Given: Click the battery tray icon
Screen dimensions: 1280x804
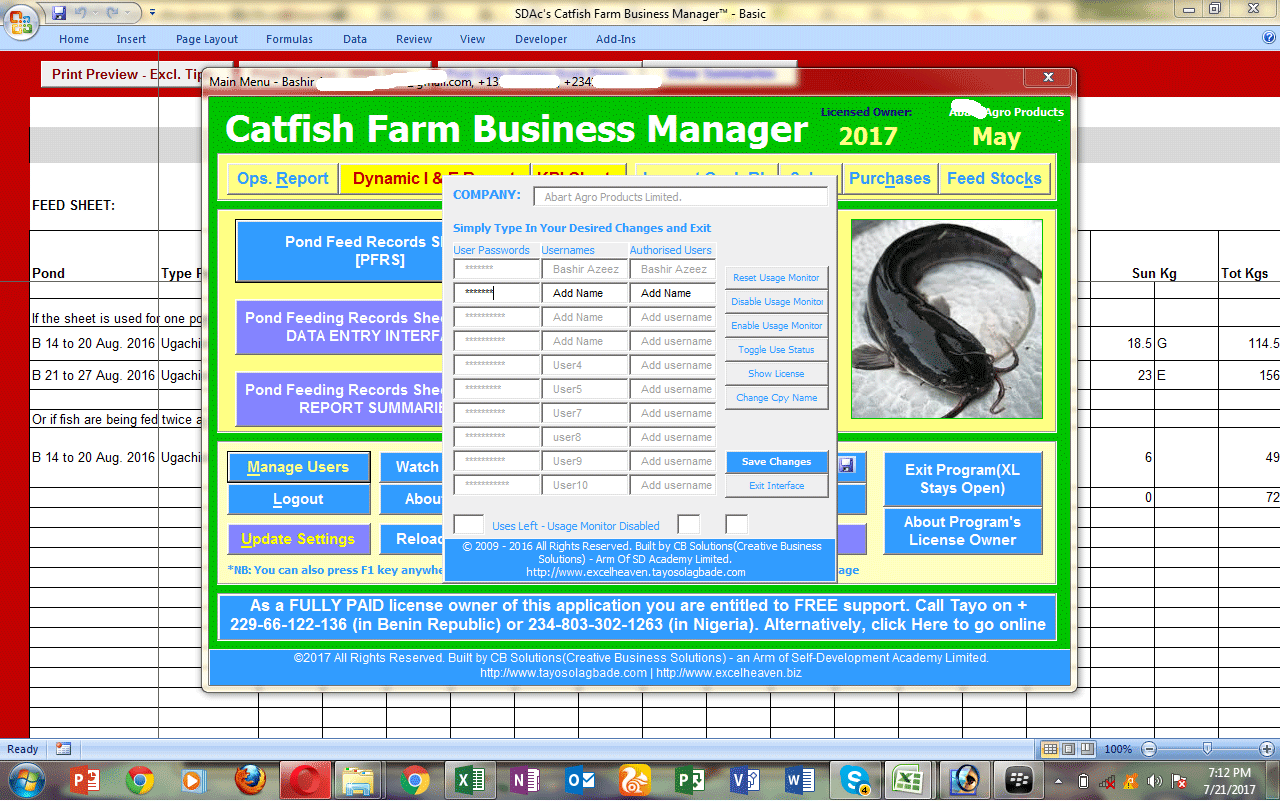Looking at the screenshot, I should (1083, 781).
